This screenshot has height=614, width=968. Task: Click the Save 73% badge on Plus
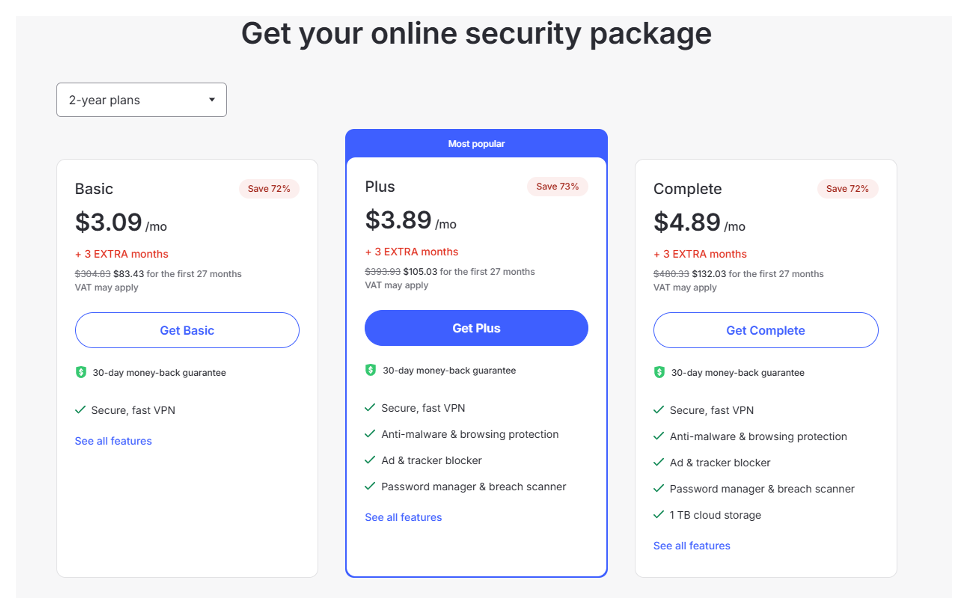point(557,186)
